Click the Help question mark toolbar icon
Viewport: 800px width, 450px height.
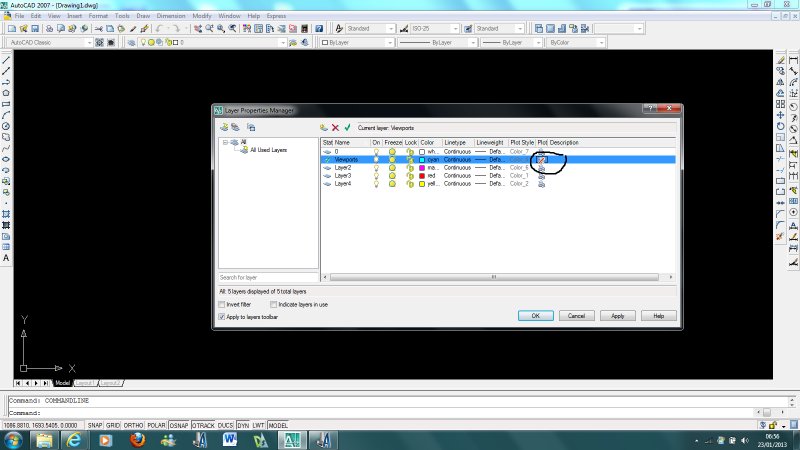click(x=319, y=29)
